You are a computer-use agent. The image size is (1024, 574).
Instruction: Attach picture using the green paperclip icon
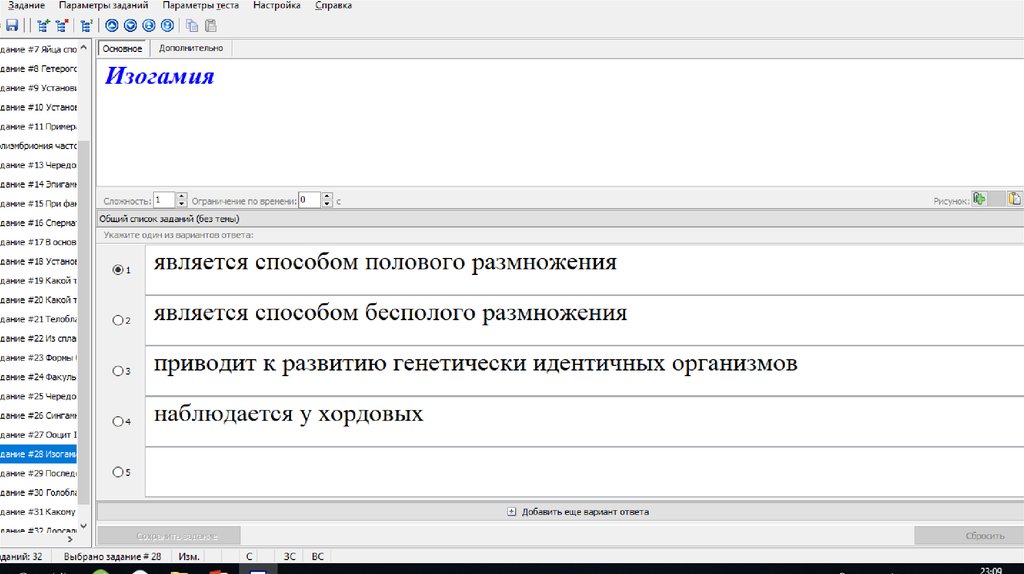coord(980,199)
